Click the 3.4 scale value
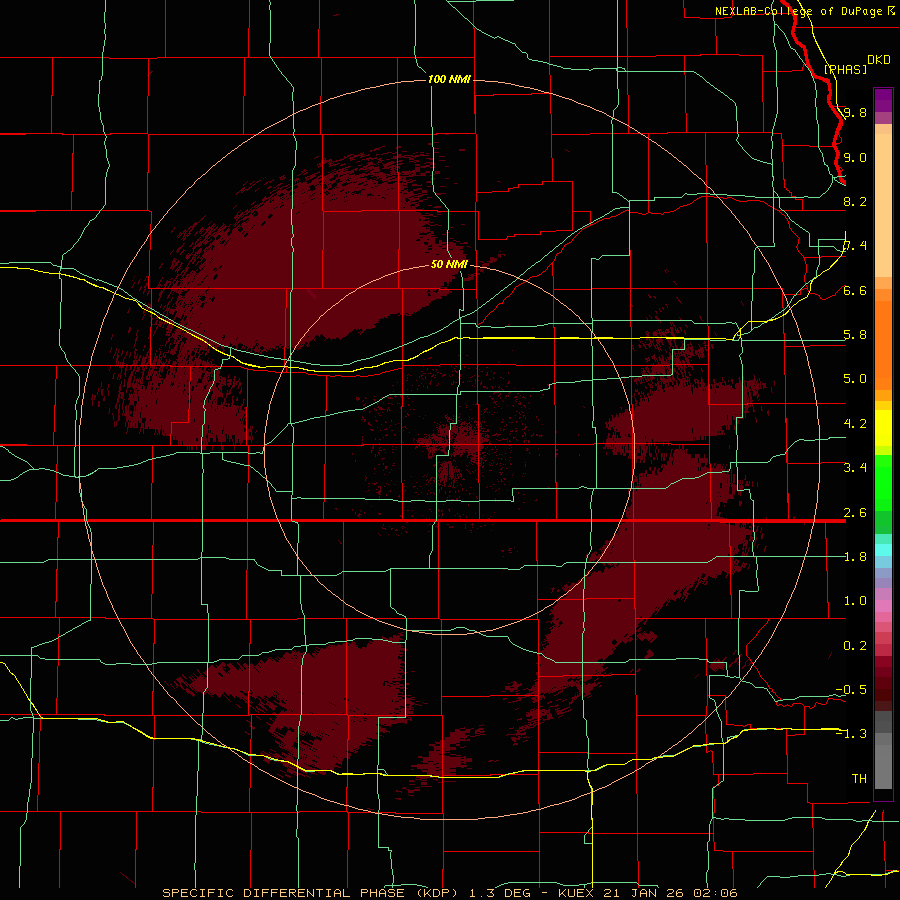Screen dimensions: 900x900 855,468
